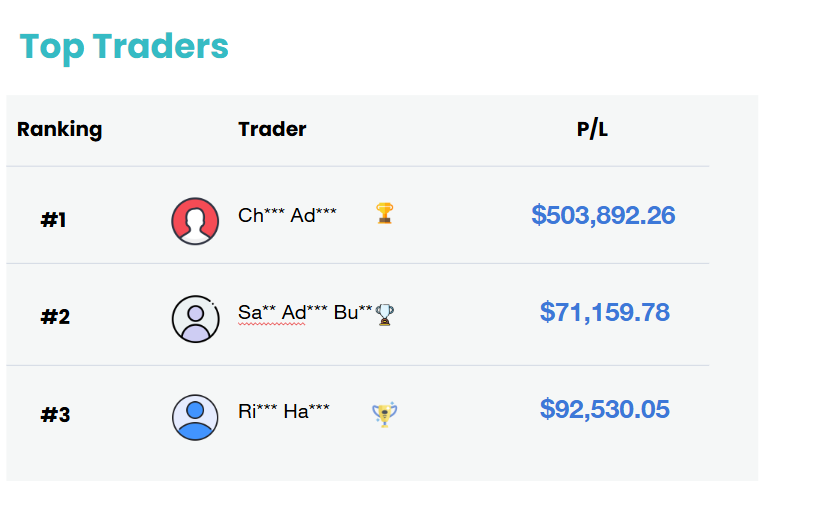
Task: Select the #1 ranking label
Action: pos(53,220)
